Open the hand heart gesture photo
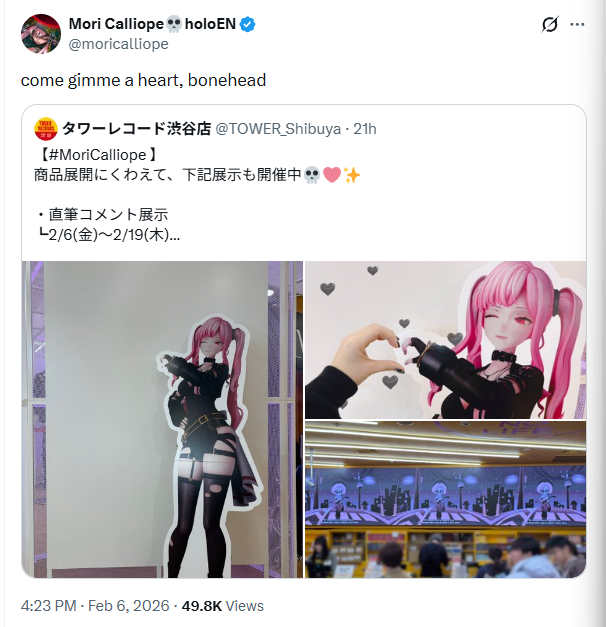 tap(446, 340)
